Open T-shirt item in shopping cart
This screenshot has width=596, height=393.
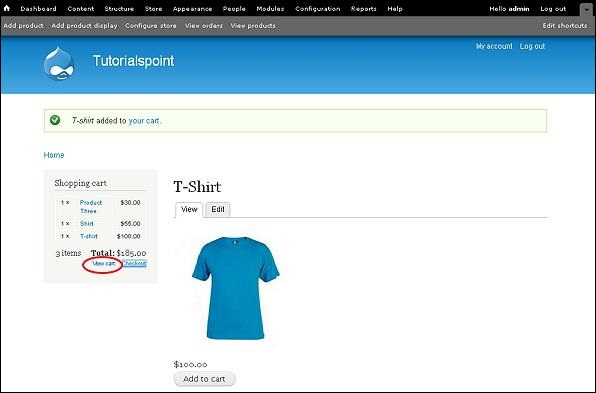click(x=89, y=236)
